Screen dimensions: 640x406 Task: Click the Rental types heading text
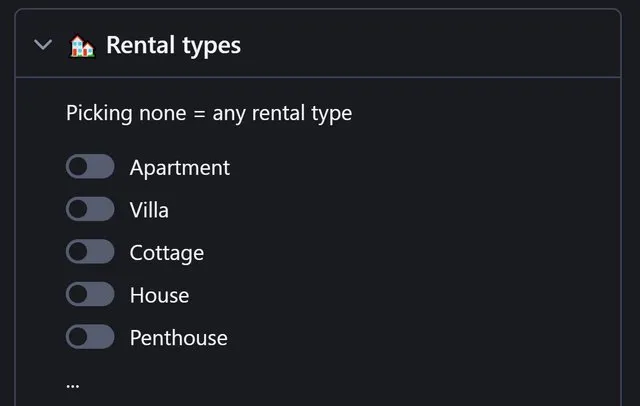(173, 45)
